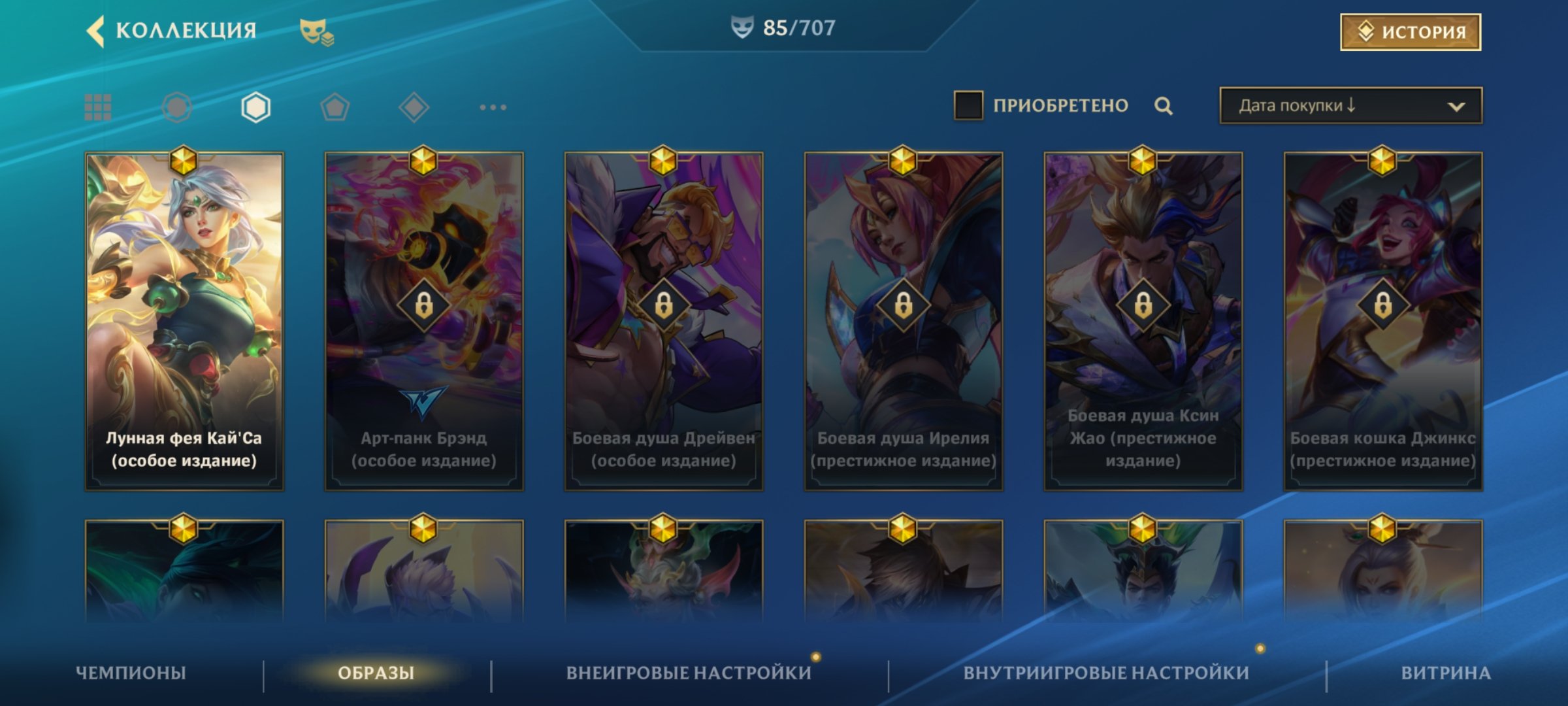Image resolution: width=1568 pixels, height=706 pixels.
Task: Open Боевая кошка Джинкс skin card
Action: (x=1383, y=322)
